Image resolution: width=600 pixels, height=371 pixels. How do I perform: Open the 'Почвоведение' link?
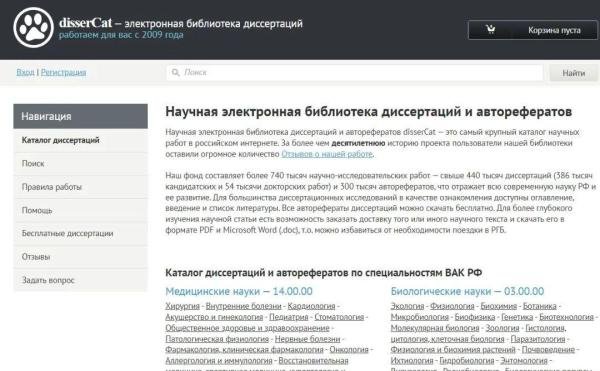(548, 350)
